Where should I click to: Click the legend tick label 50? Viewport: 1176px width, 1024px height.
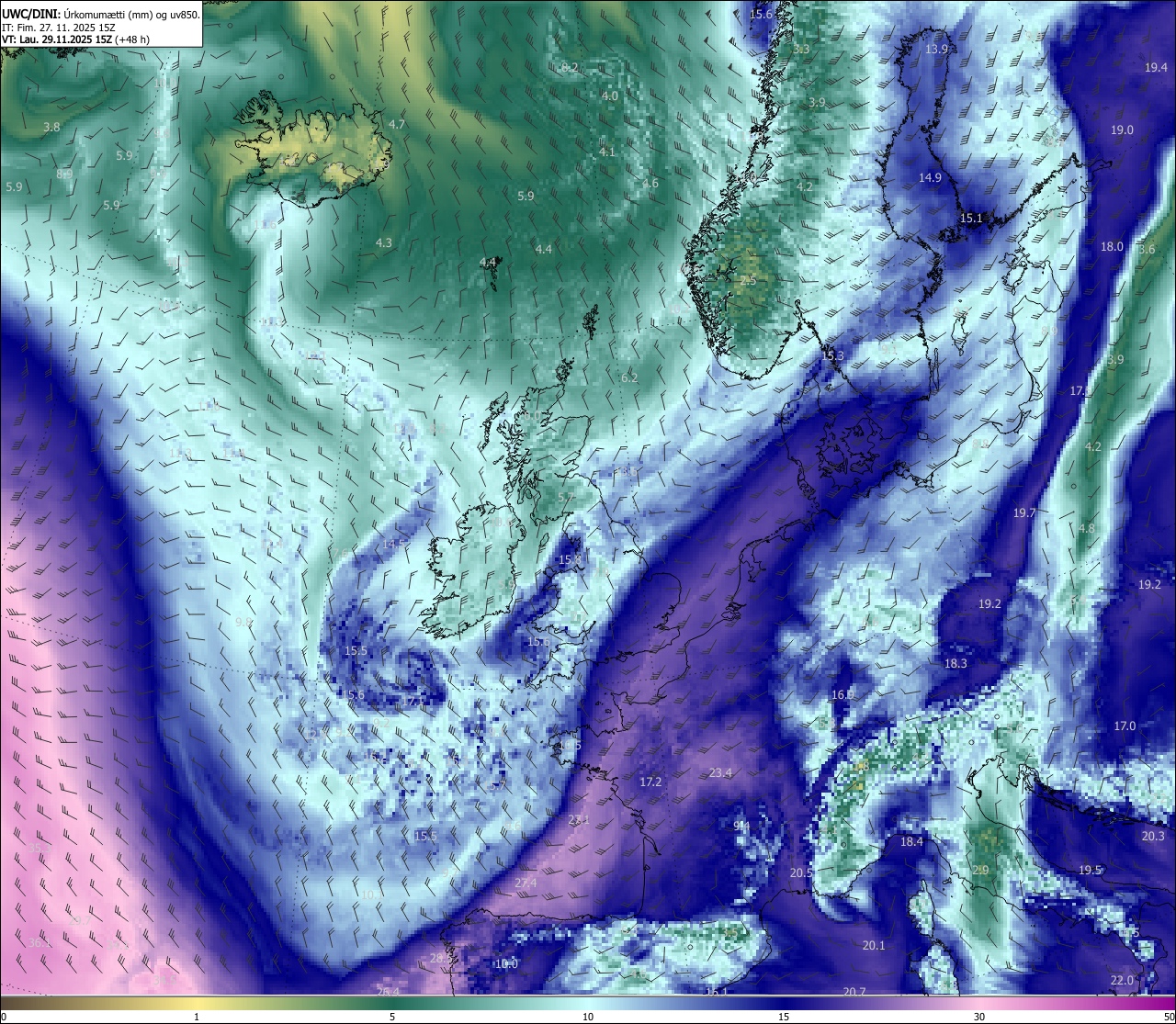(1169, 1017)
